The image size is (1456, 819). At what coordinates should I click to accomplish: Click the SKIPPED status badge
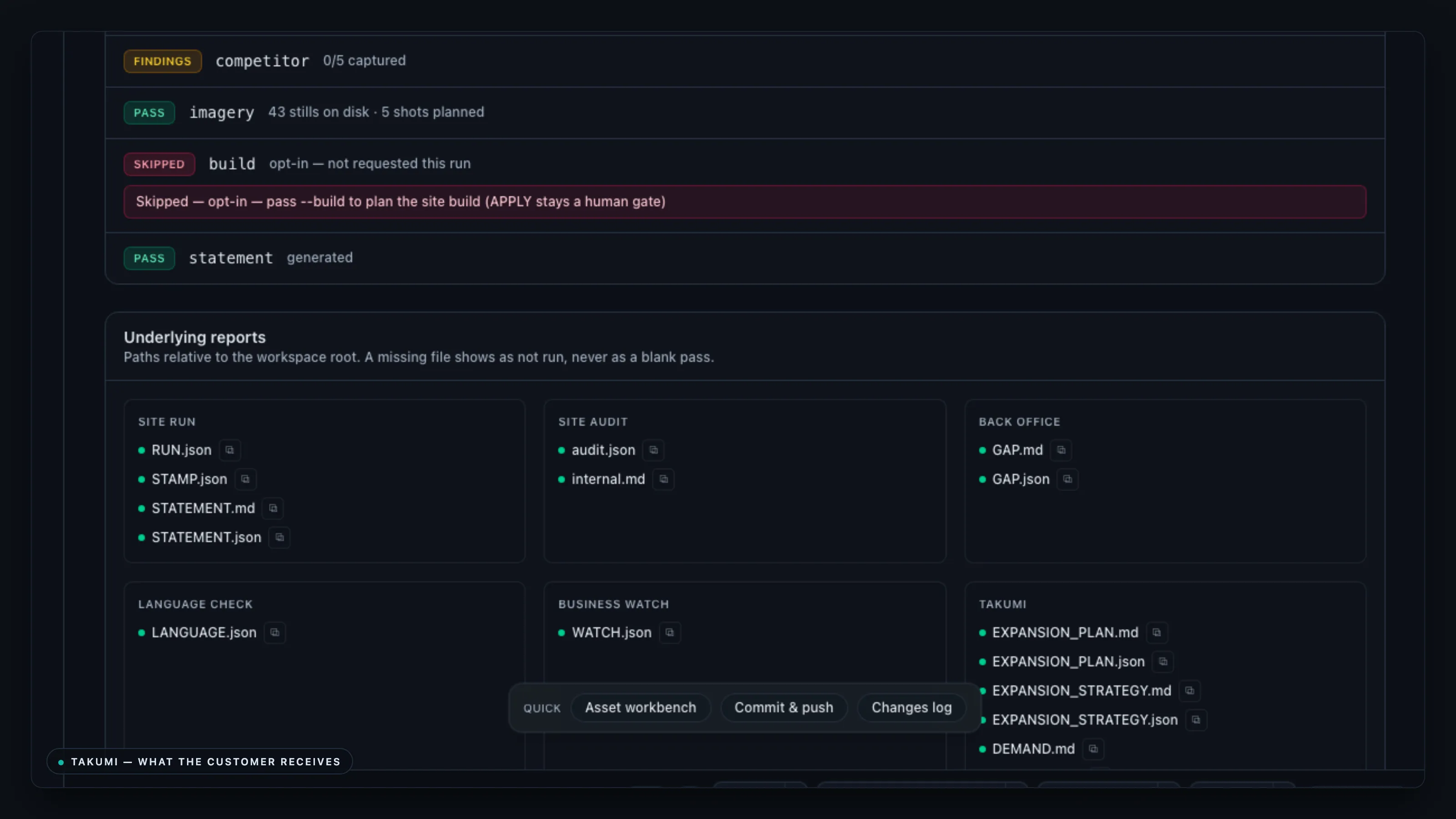tap(159, 164)
